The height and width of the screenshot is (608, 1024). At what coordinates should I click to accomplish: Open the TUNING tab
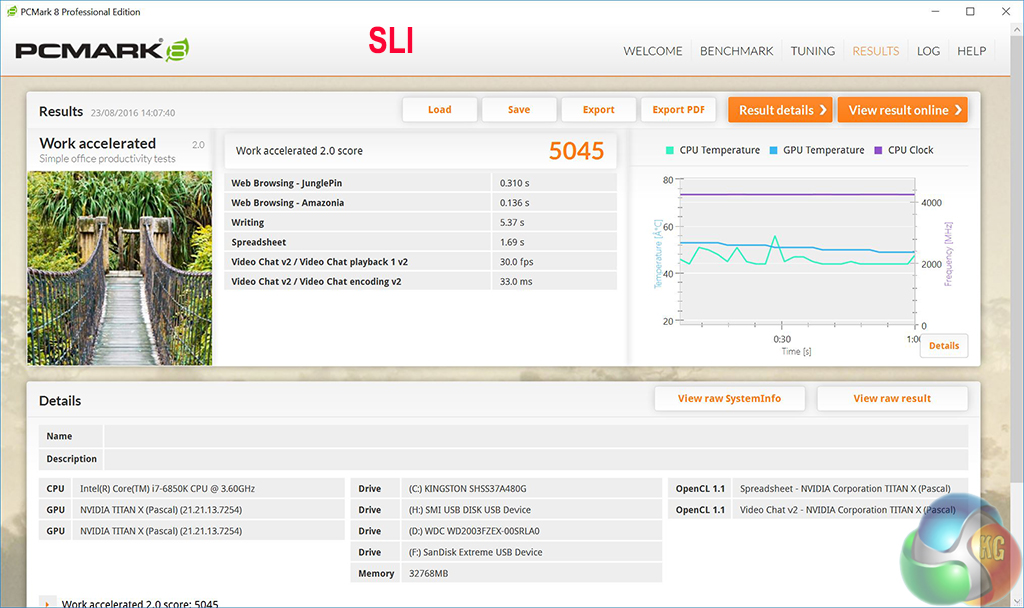812,51
